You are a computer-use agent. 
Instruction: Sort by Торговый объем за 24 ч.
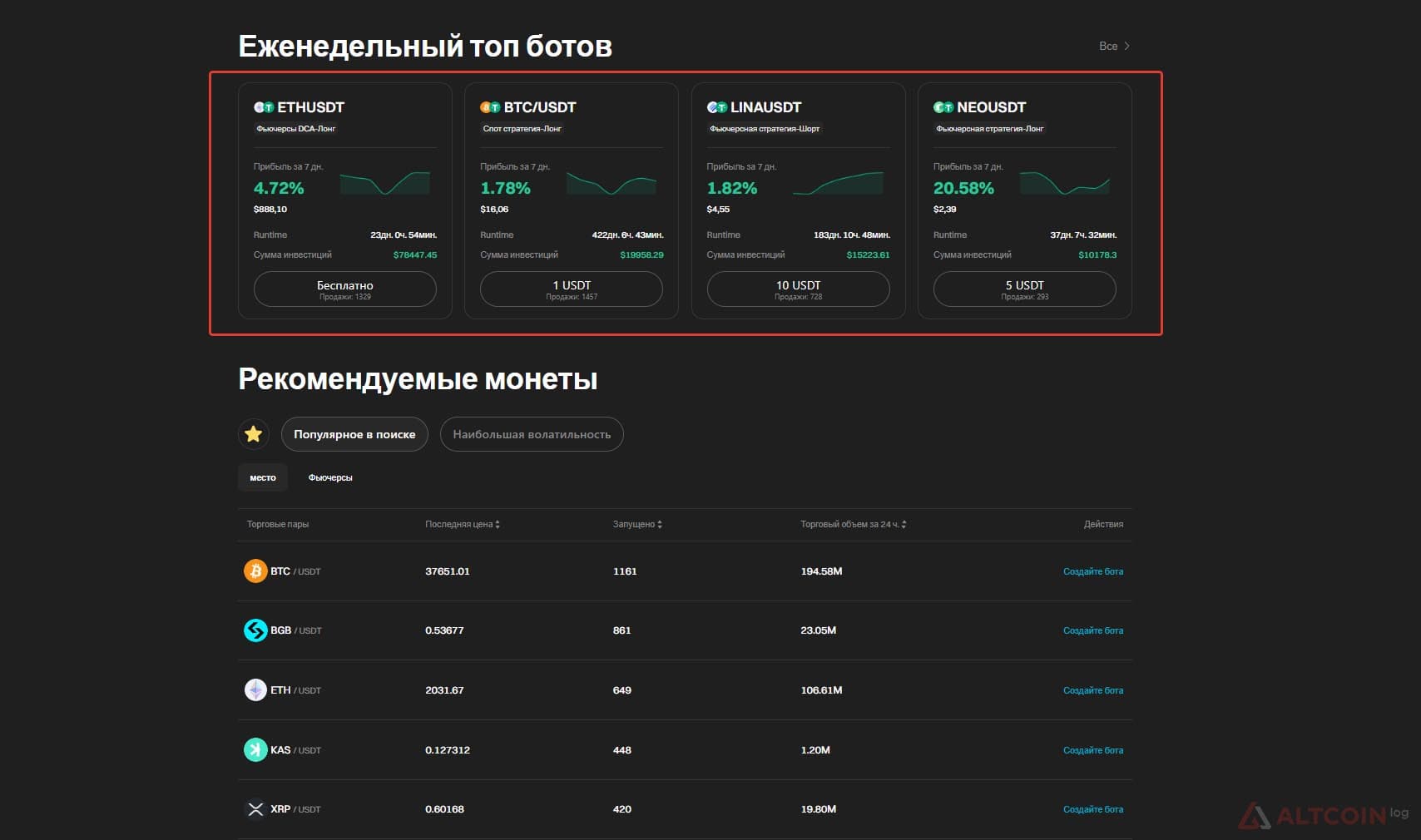click(x=854, y=525)
